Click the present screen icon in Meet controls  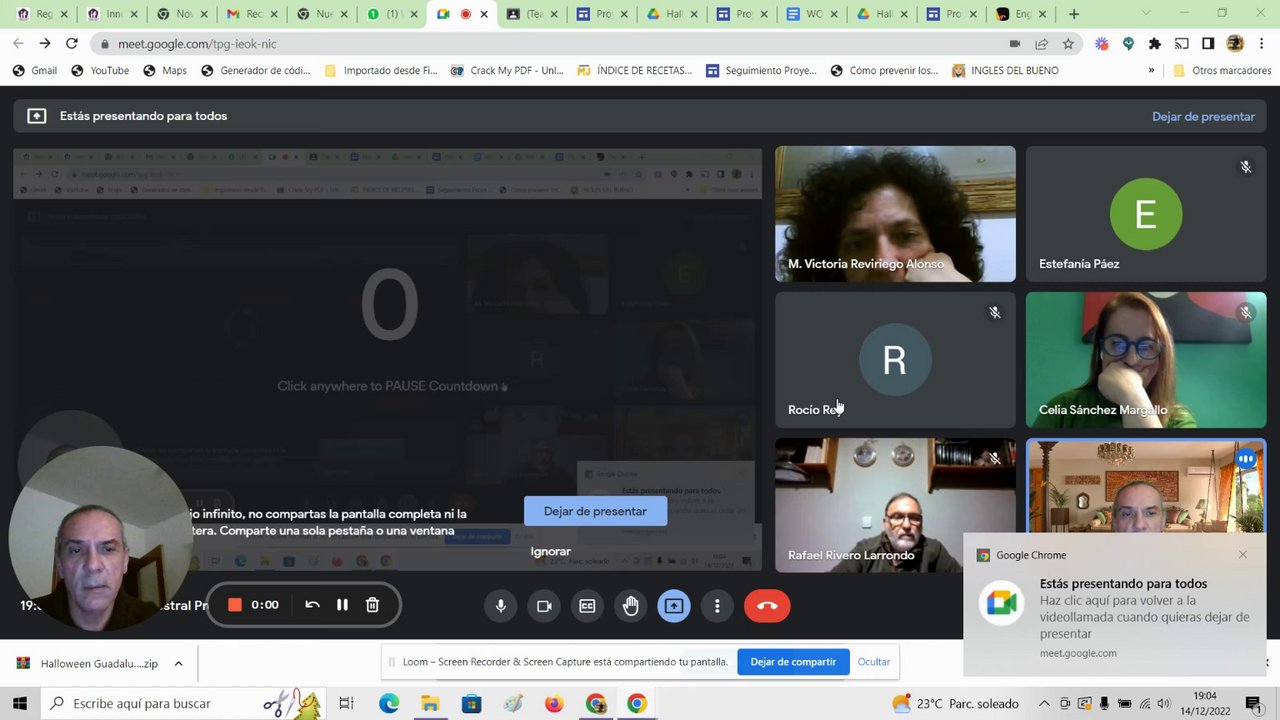click(x=674, y=606)
